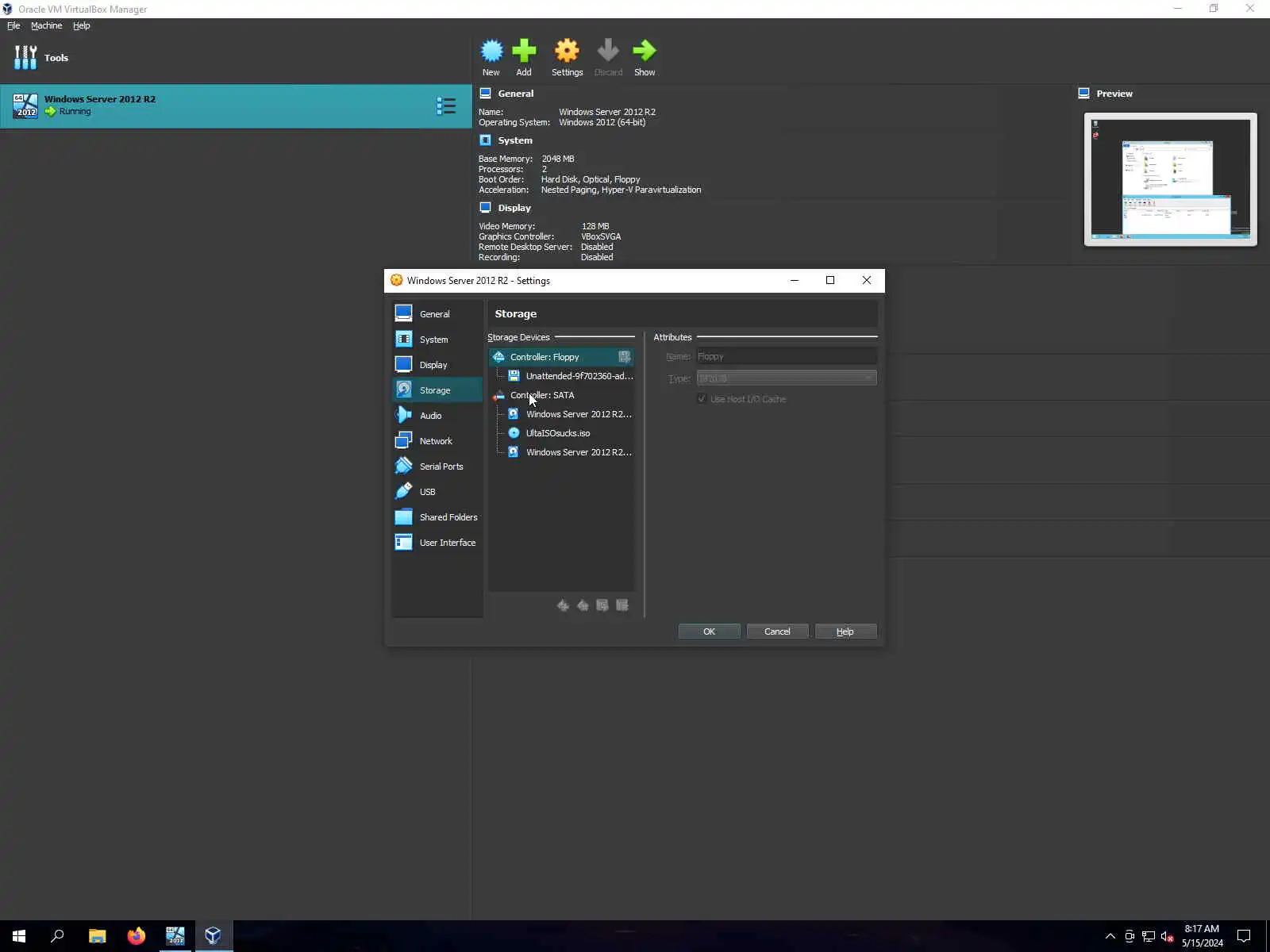
Task: Click the Add machine green plus icon
Action: [x=524, y=58]
